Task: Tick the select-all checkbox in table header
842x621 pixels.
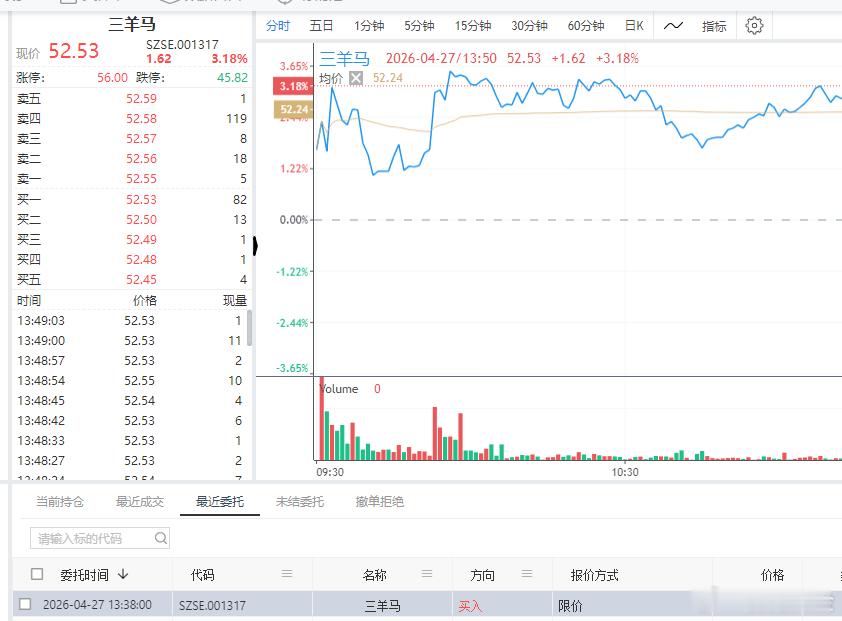Action: [37, 574]
